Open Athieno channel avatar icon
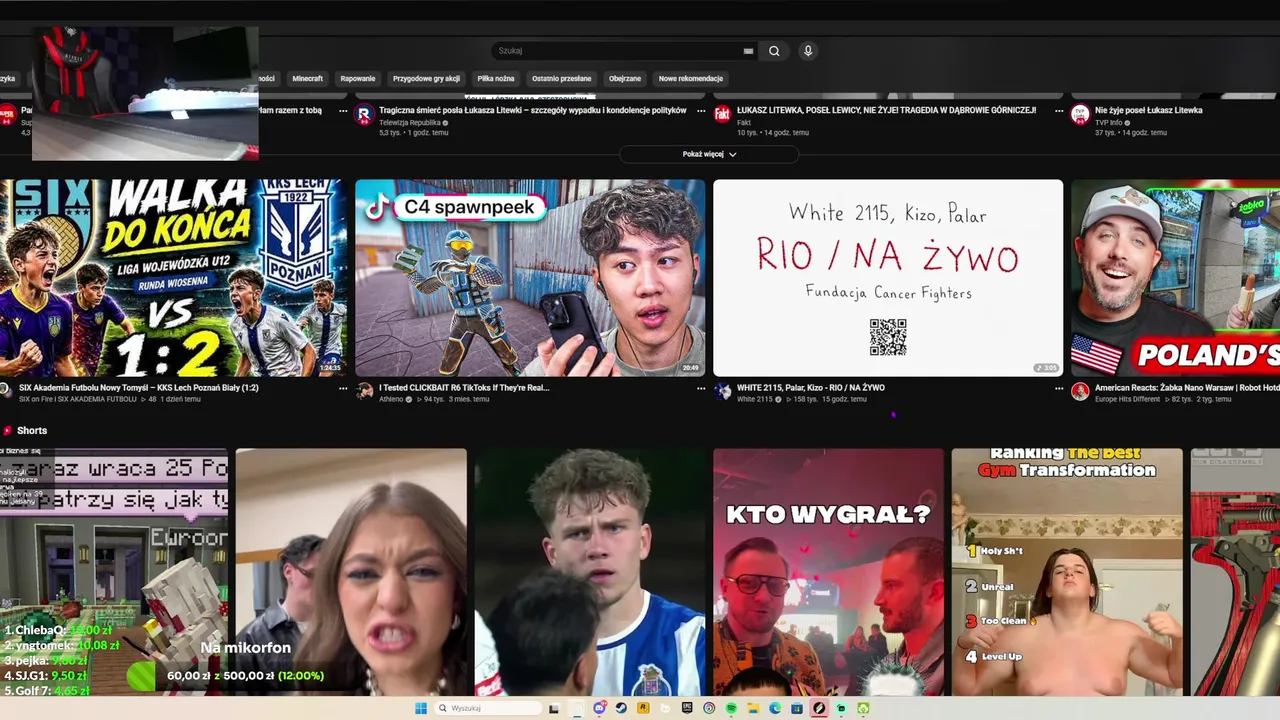This screenshot has width=1280, height=720. click(364, 391)
